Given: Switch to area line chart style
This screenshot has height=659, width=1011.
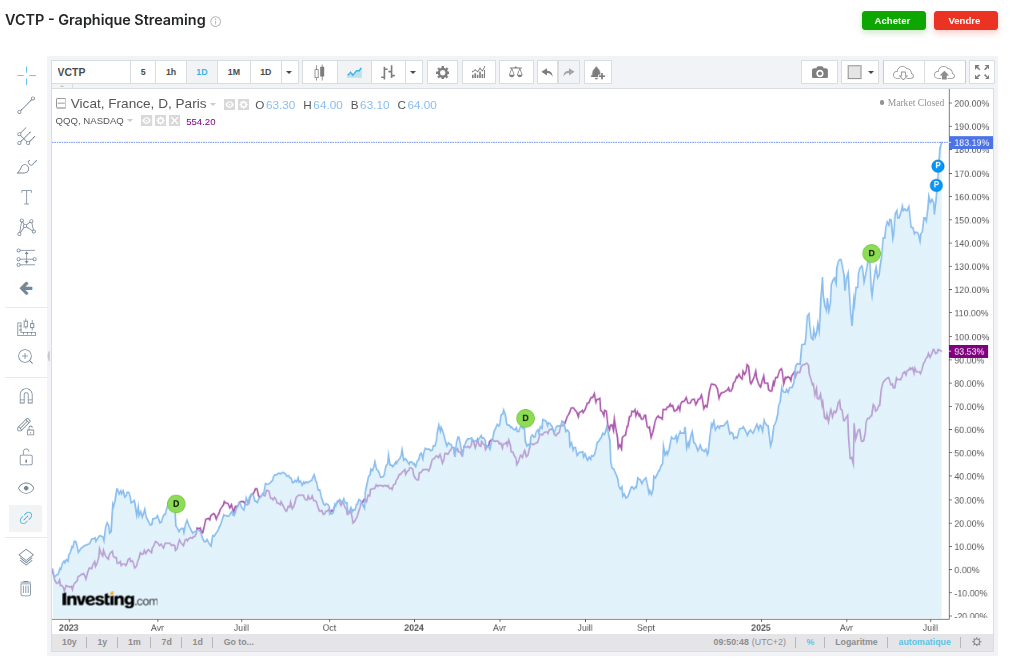Looking at the screenshot, I should coord(354,72).
